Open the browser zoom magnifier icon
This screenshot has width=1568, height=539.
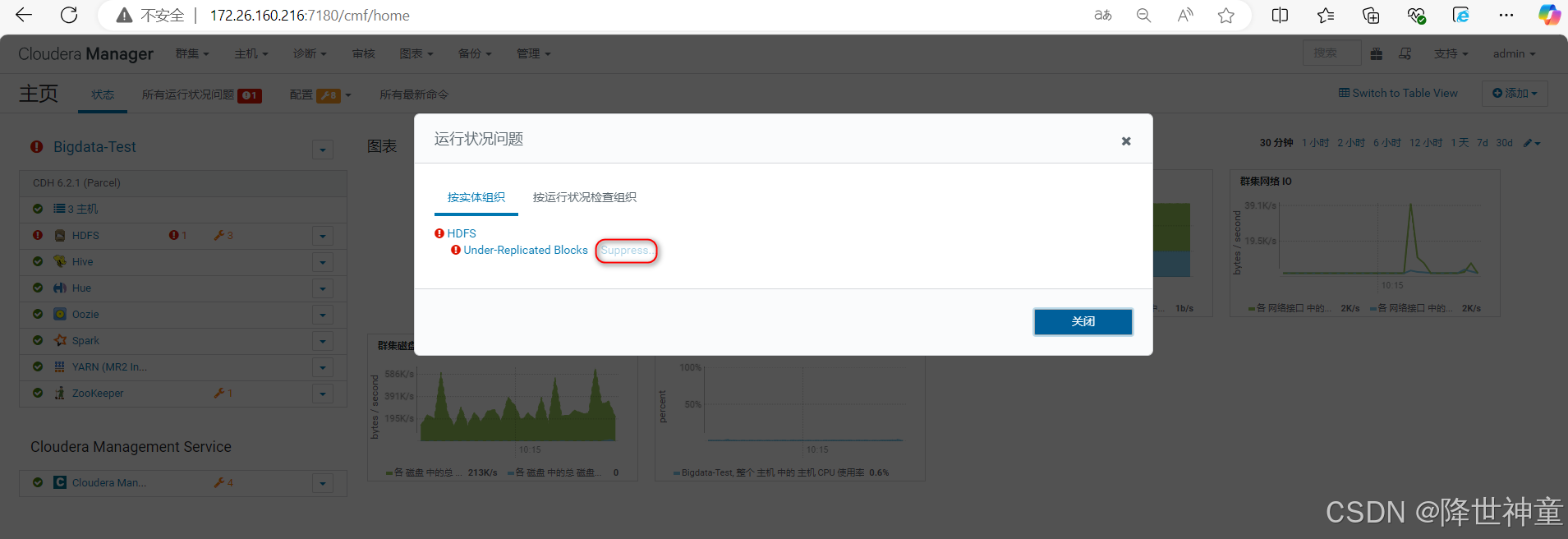1143,15
